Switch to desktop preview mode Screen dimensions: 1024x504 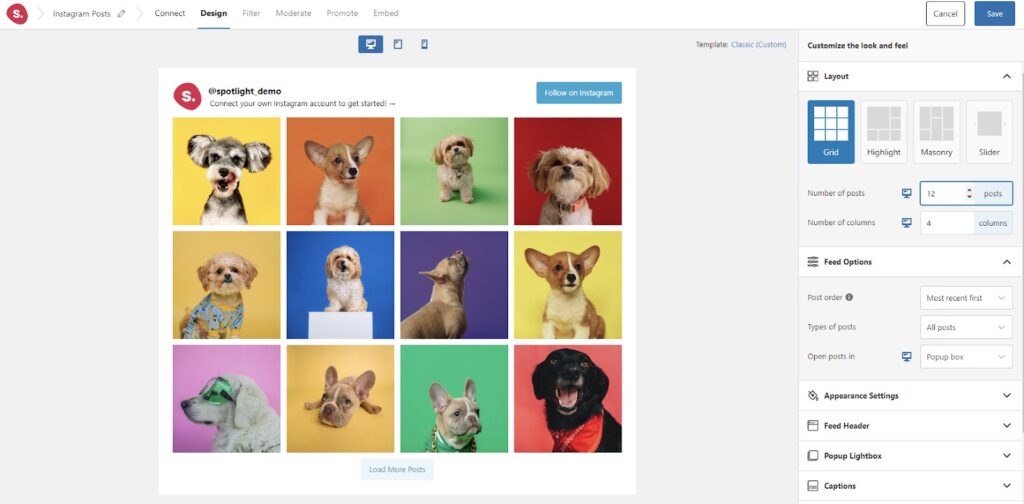pos(370,44)
